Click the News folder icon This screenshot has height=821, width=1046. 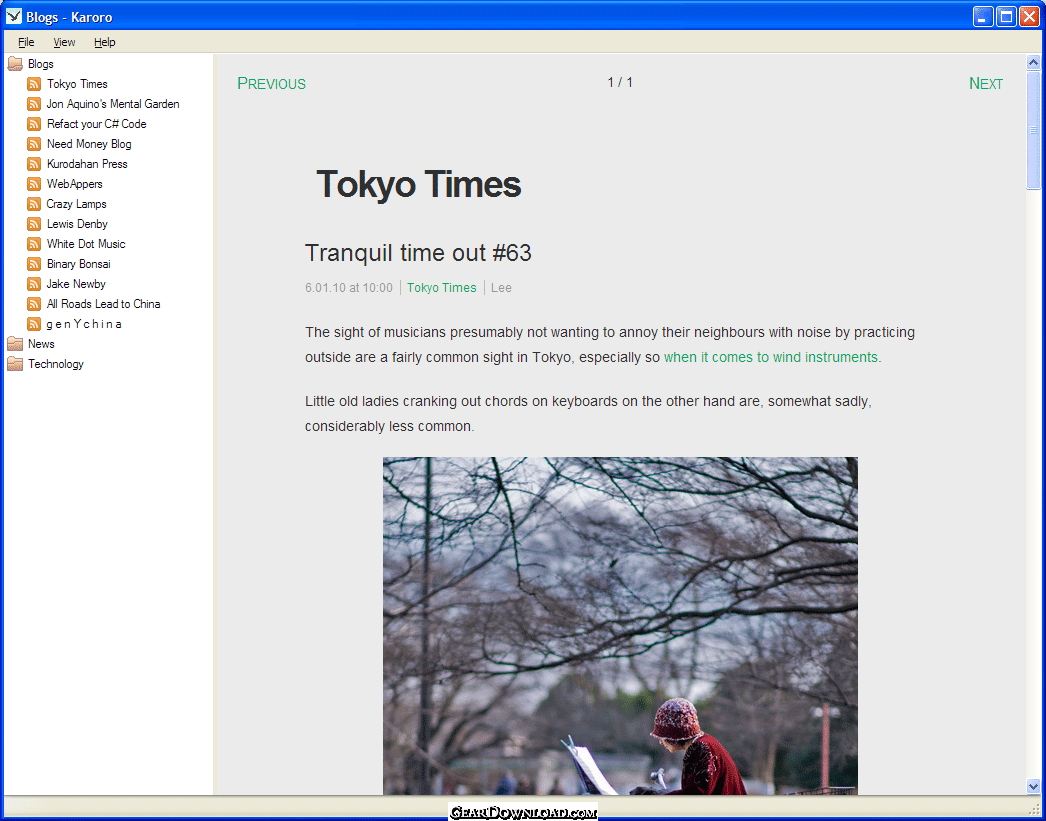pos(15,344)
